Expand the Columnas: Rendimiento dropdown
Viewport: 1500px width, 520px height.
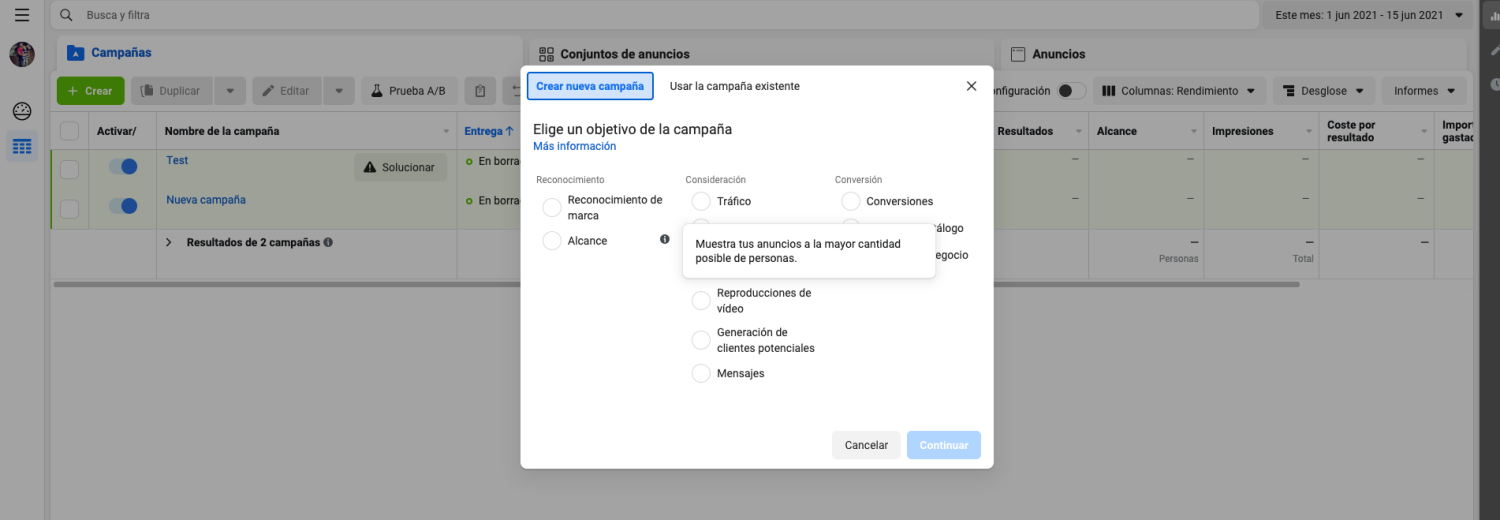[1179, 91]
